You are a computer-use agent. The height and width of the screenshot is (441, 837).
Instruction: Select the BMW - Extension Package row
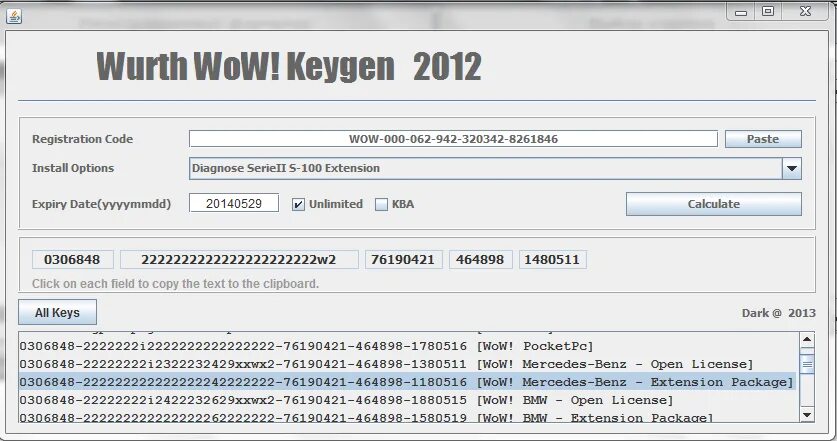point(408,416)
